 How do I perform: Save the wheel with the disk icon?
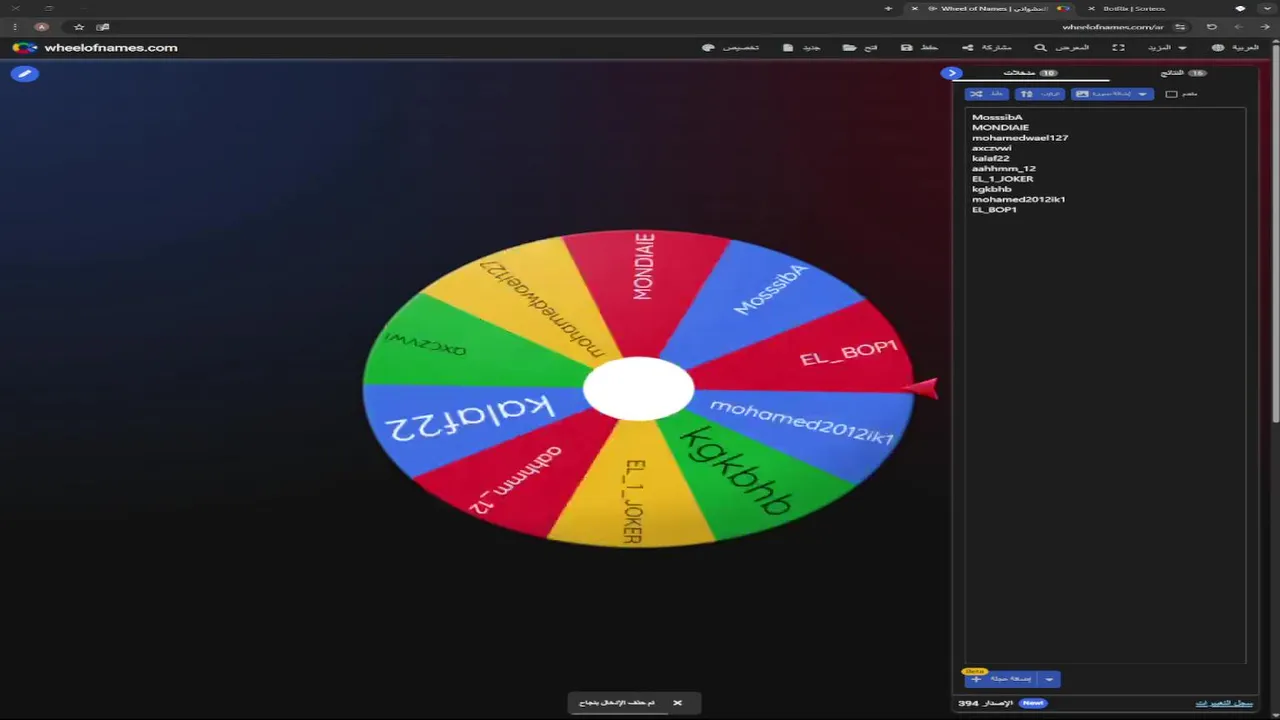[920, 47]
